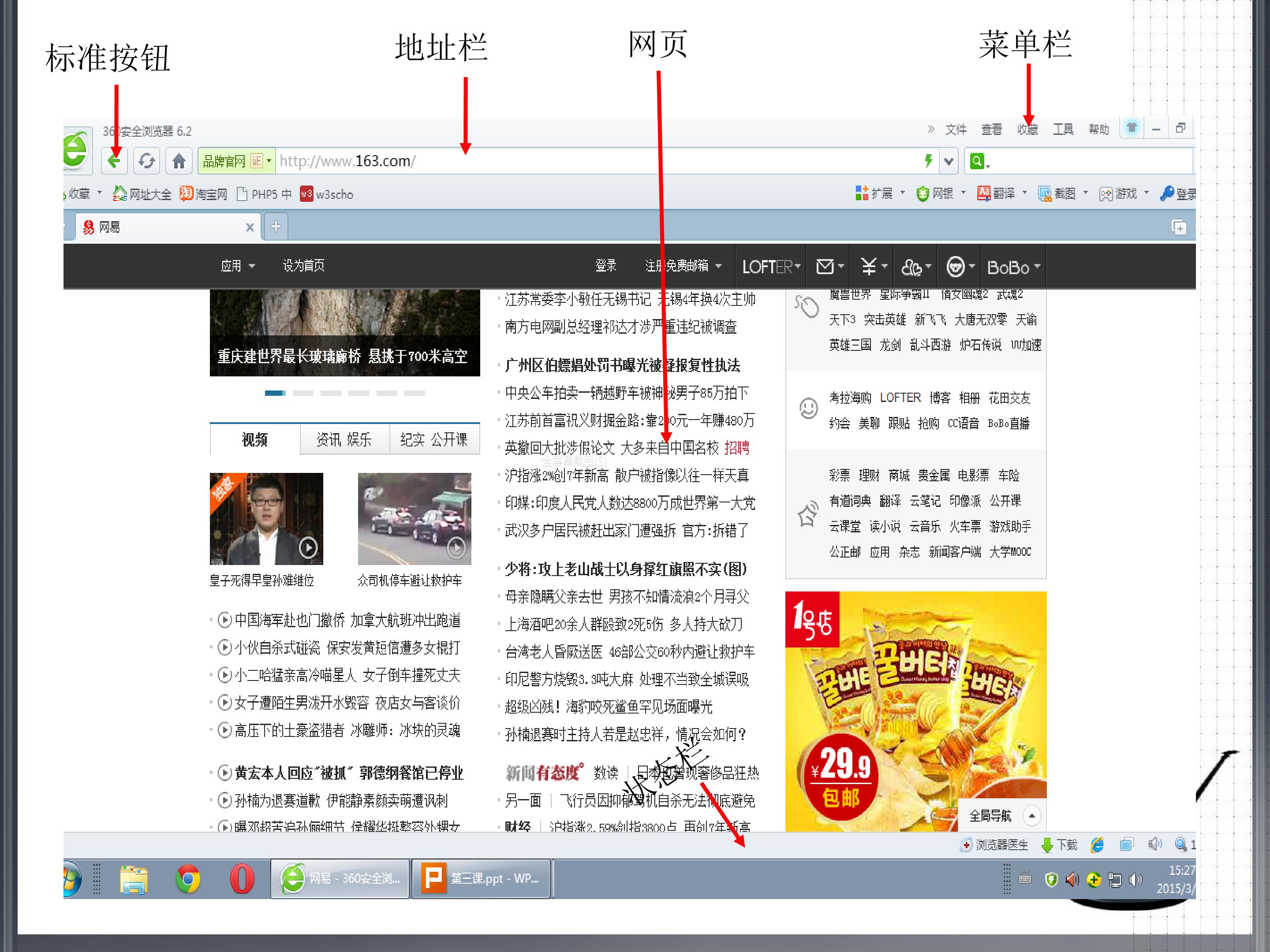Play the 皇子死得早皇孙难继位 video thumbnail
Image resolution: width=1270 pixels, height=952 pixels.
pos(266,519)
